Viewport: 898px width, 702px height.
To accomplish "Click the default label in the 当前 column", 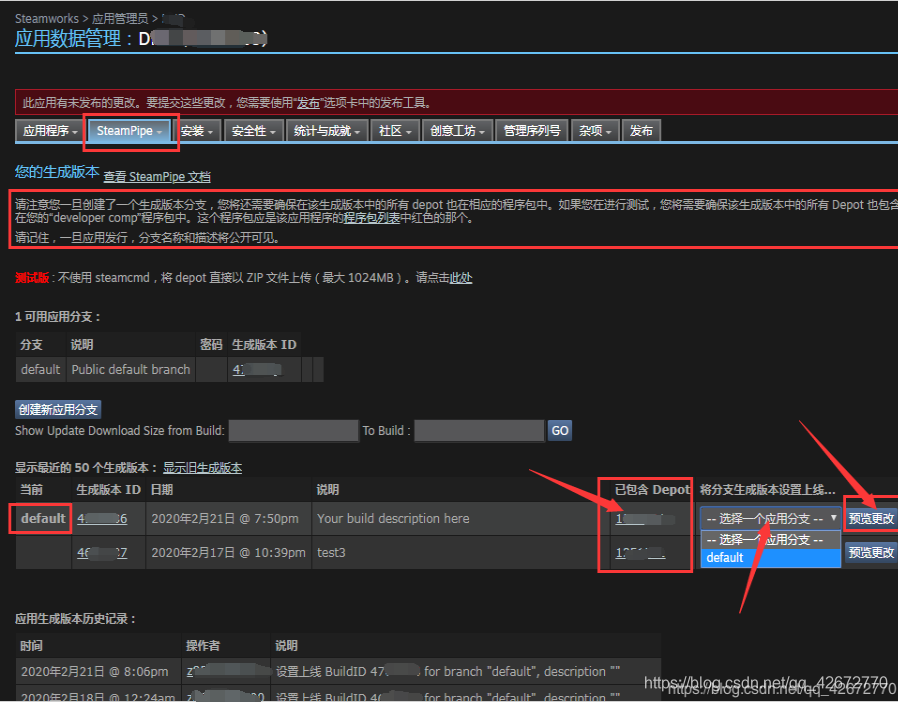I will pyautogui.click(x=43, y=519).
